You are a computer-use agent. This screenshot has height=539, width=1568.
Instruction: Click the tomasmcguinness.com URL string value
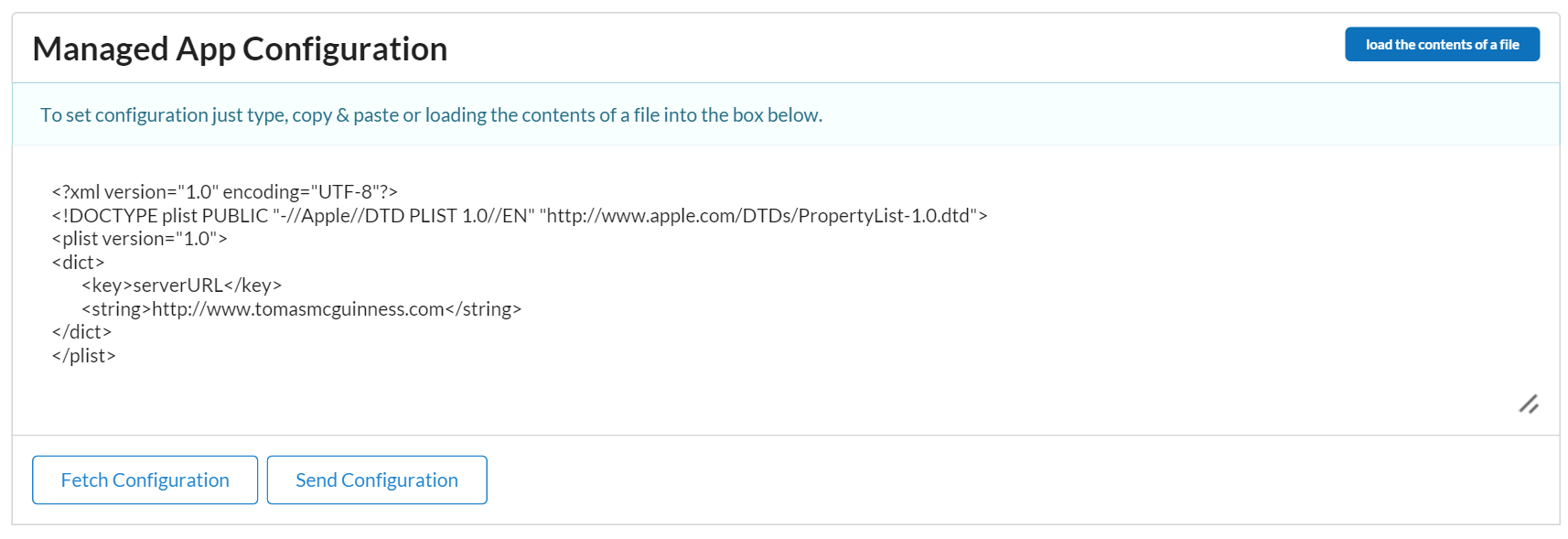[x=297, y=309]
